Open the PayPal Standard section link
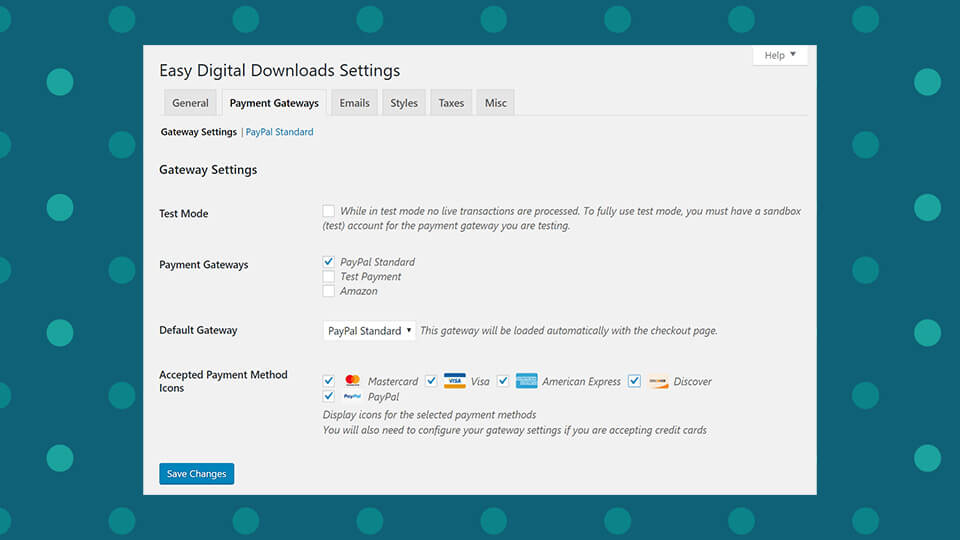The width and height of the screenshot is (960, 540). [x=279, y=132]
